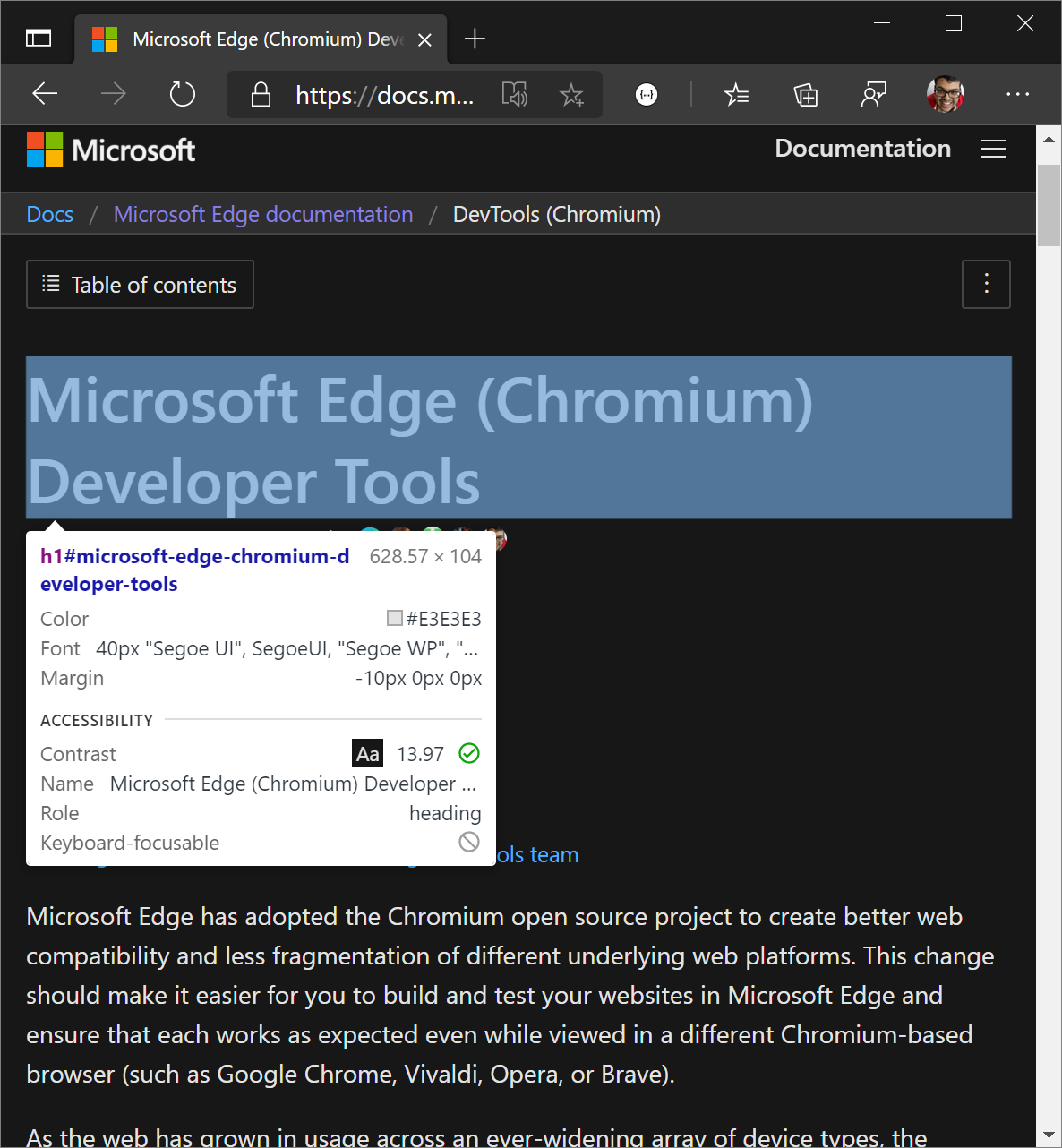The width and height of the screenshot is (1062, 1148).
Task: Go to the Microsoft home logo
Action: coord(111,150)
